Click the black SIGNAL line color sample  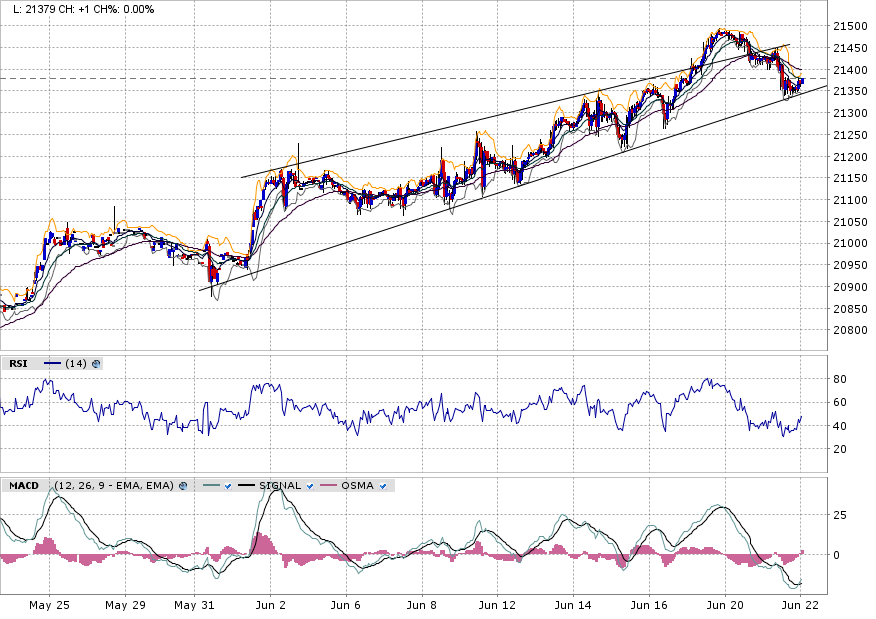[x=246, y=486]
